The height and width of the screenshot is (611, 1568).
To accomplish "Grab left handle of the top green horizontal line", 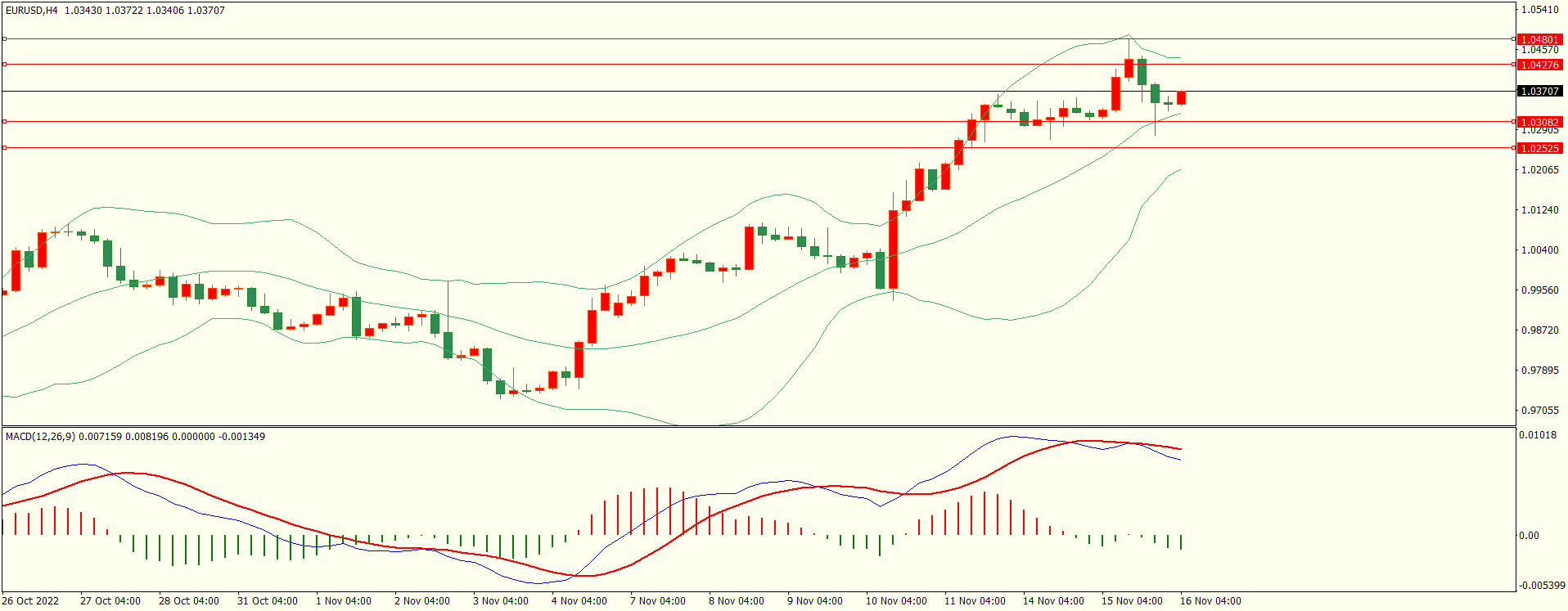I will [x=4, y=38].
